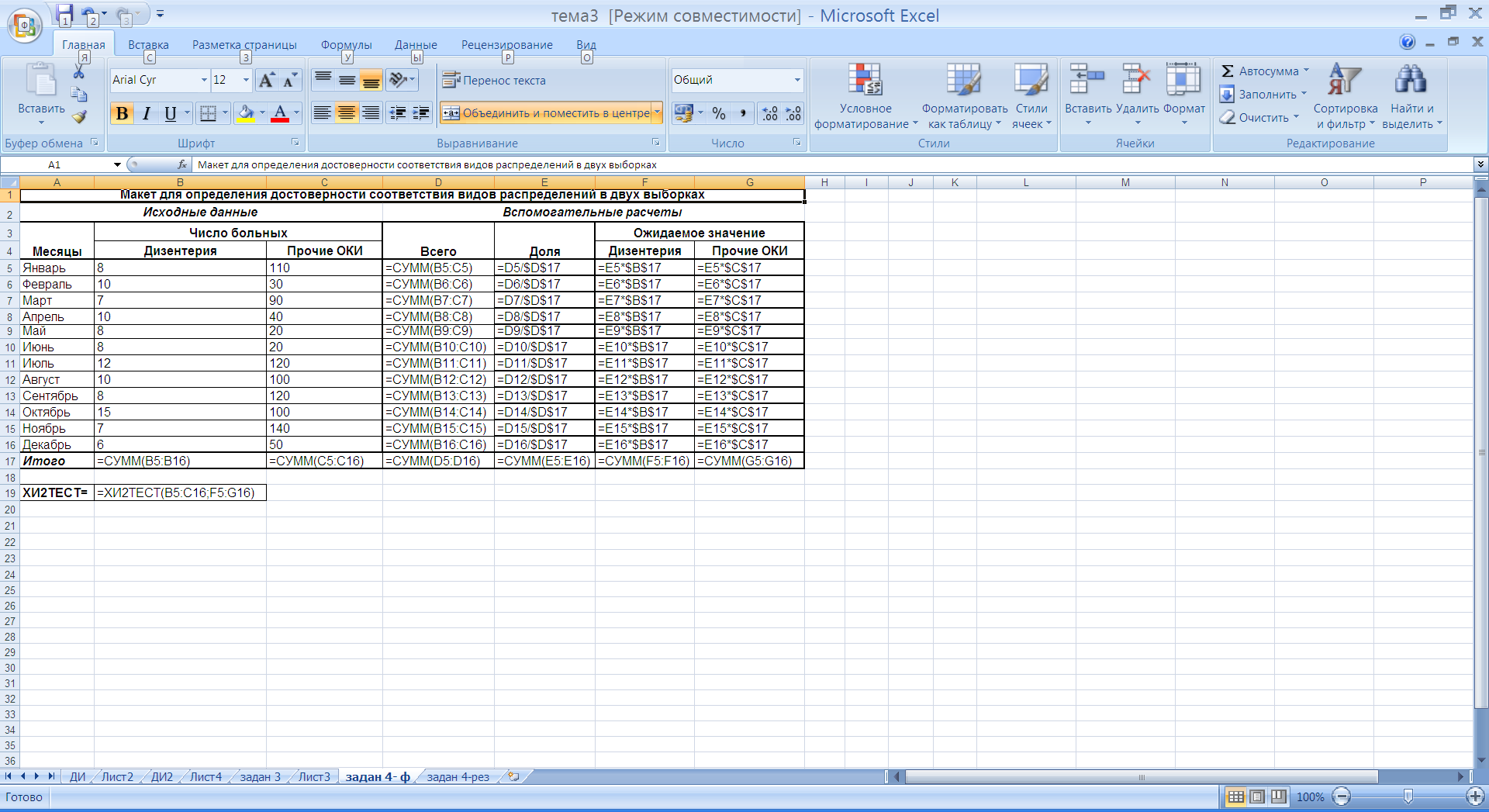This screenshot has width=1489, height=812.
Task: Increase the cell indent
Action: (421, 113)
